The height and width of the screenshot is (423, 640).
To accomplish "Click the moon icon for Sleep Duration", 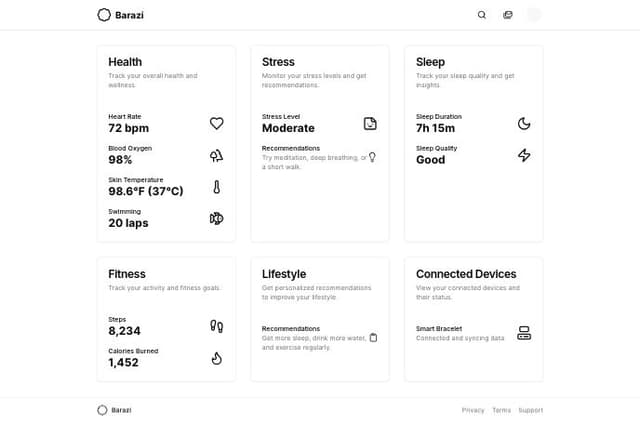I will (x=524, y=124).
